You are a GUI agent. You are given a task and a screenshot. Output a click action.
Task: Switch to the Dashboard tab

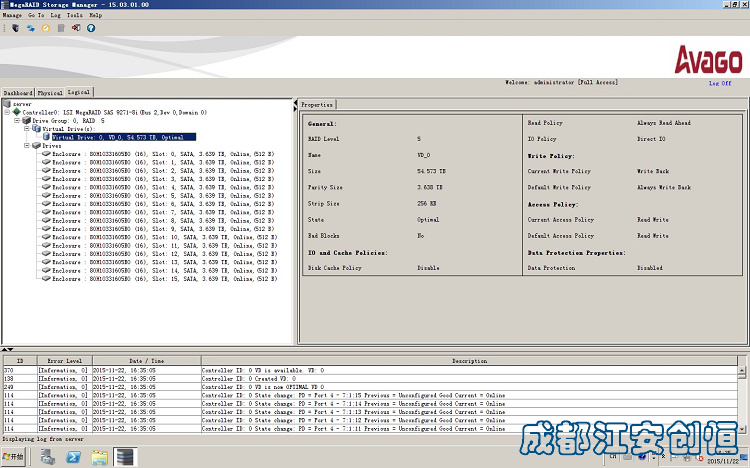[x=18, y=93]
